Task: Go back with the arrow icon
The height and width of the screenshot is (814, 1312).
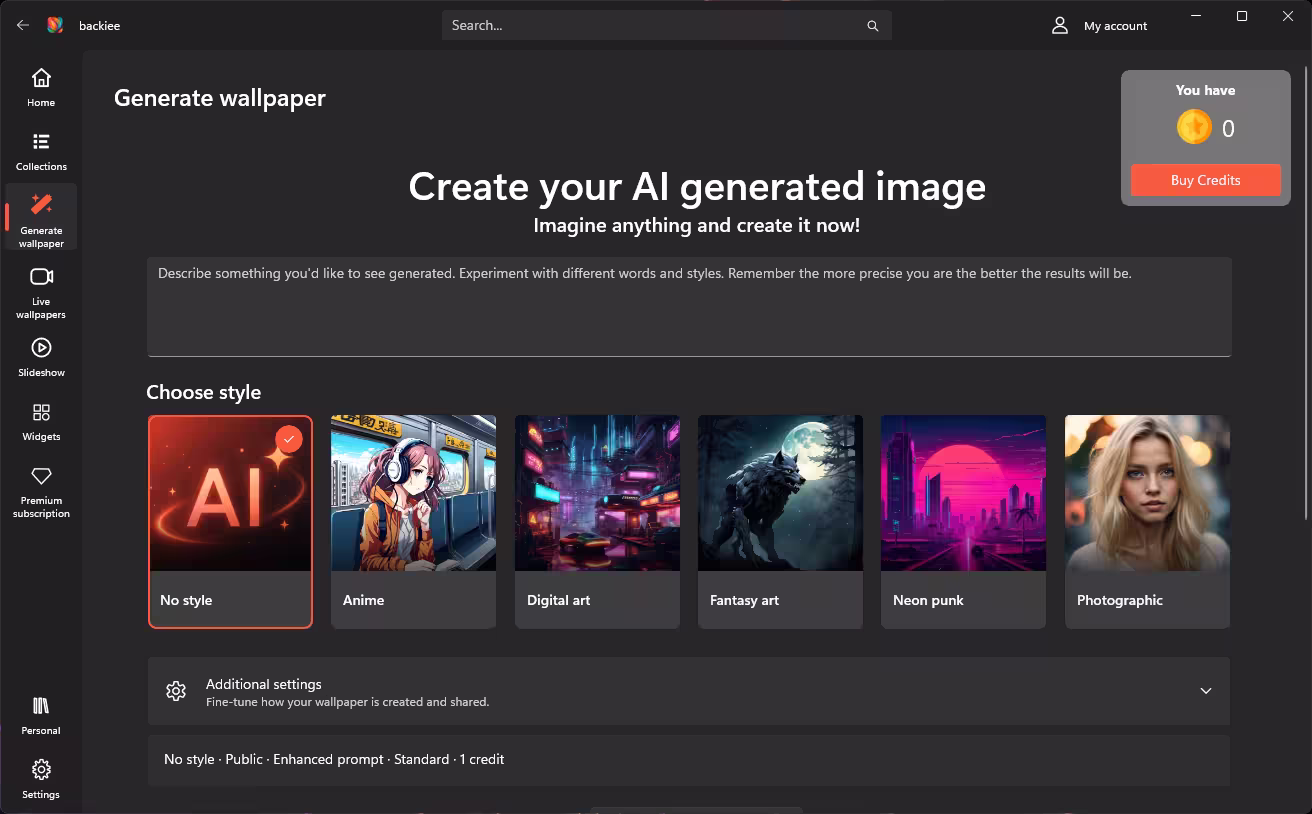Action: tap(23, 25)
